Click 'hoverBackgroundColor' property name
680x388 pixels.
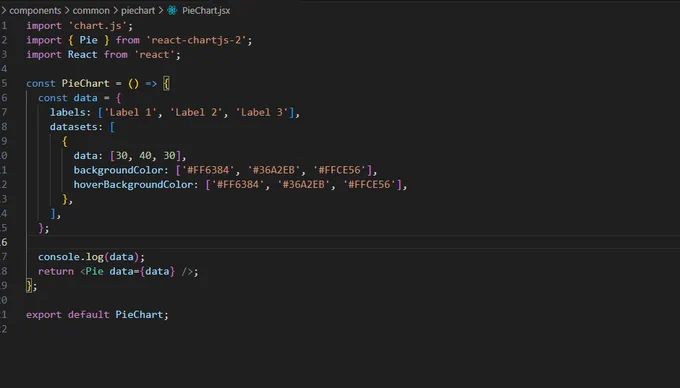tap(133, 184)
